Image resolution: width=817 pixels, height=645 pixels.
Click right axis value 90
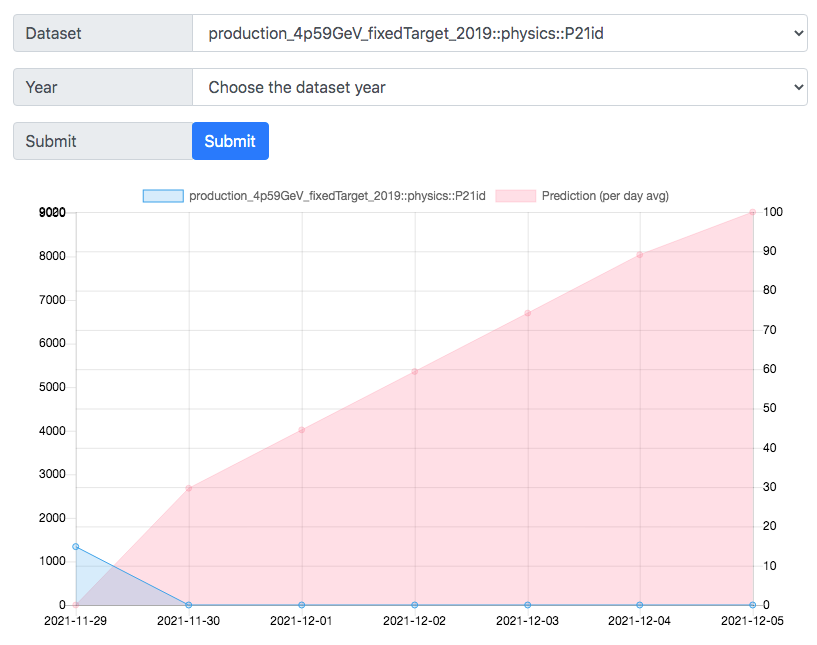click(x=770, y=251)
